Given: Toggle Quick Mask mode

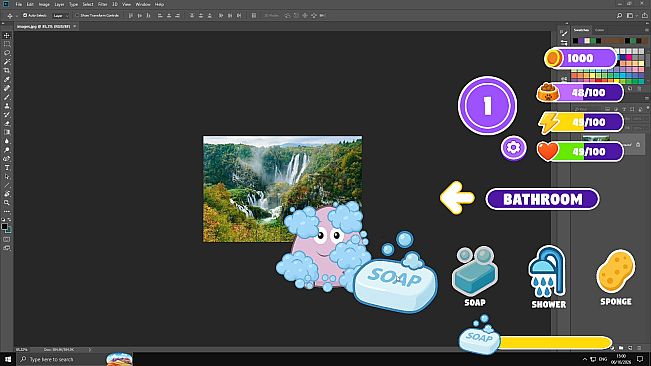Looking at the screenshot, I should (x=7, y=239).
